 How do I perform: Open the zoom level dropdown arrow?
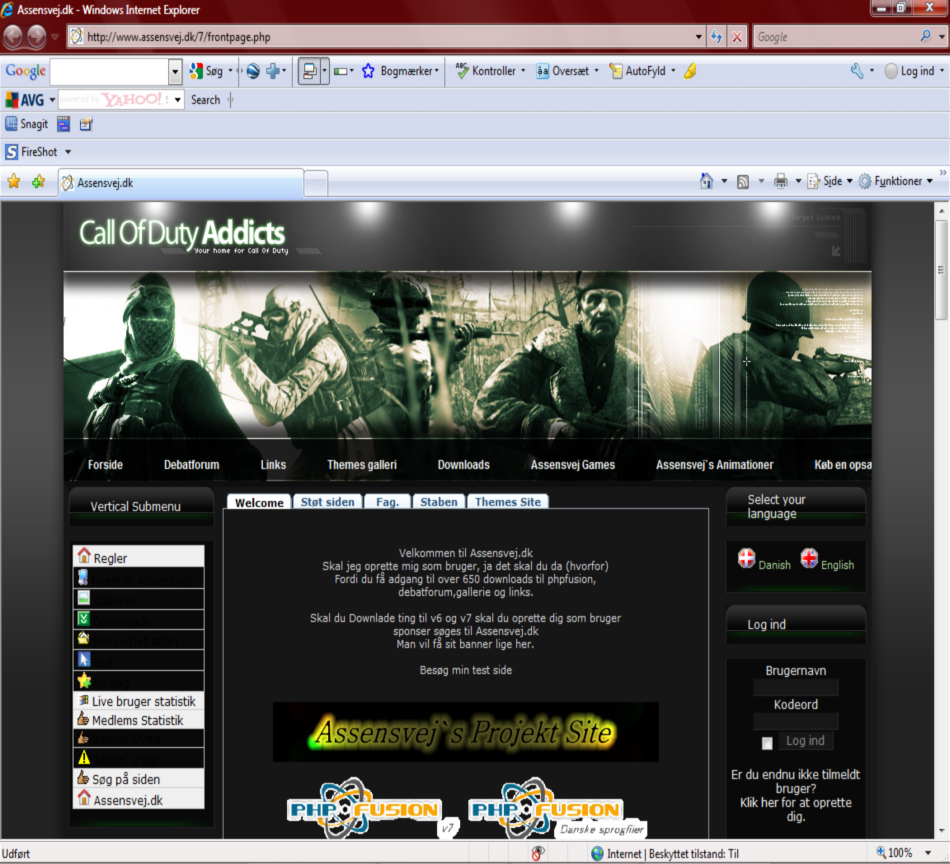[928, 853]
